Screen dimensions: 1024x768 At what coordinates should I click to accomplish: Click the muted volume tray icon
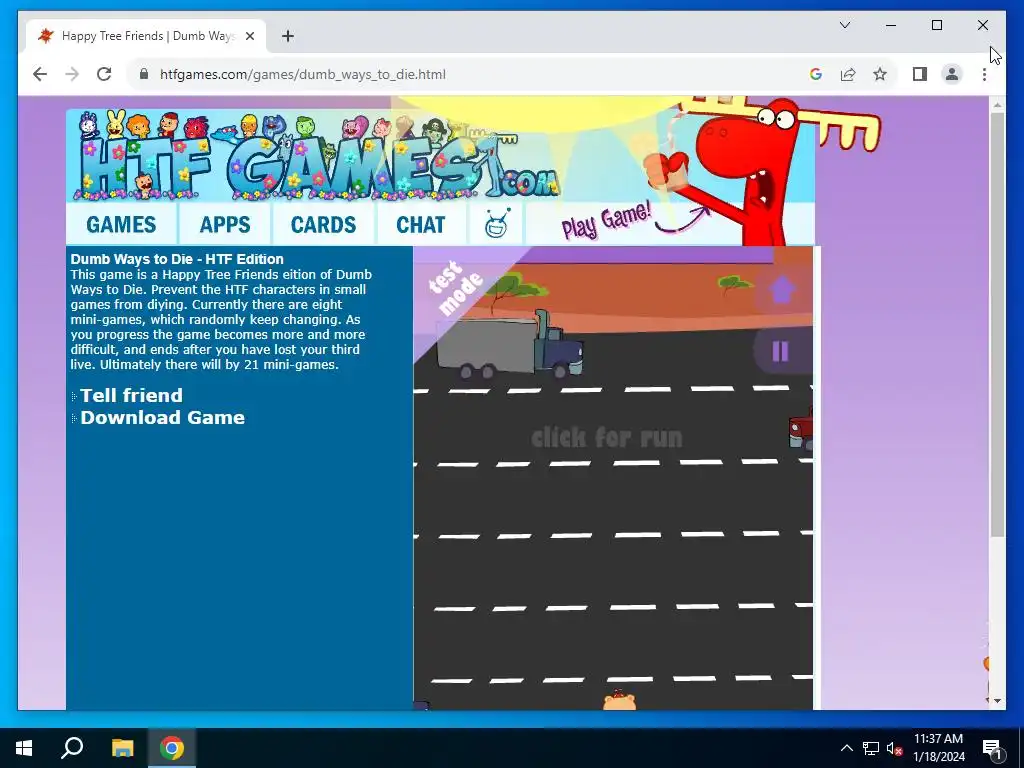click(x=894, y=748)
